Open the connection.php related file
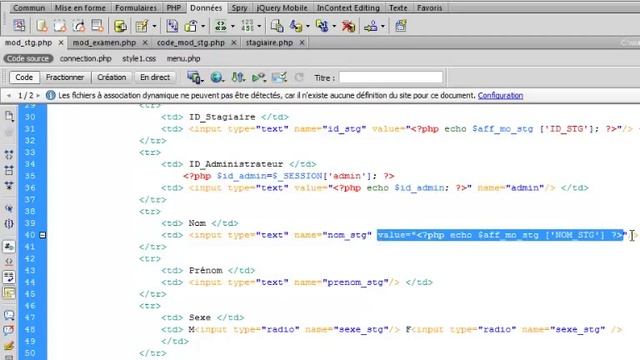This screenshot has height=360, width=640. pyautogui.click(x=86, y=58)
